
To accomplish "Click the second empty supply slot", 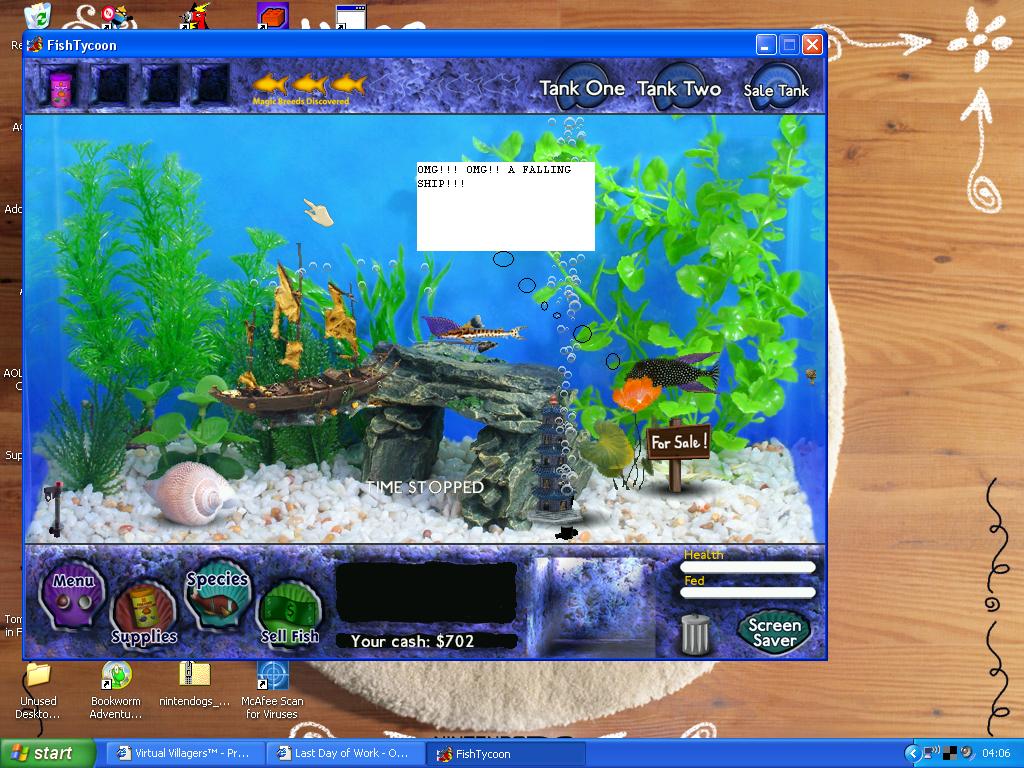I will point(109,86).
